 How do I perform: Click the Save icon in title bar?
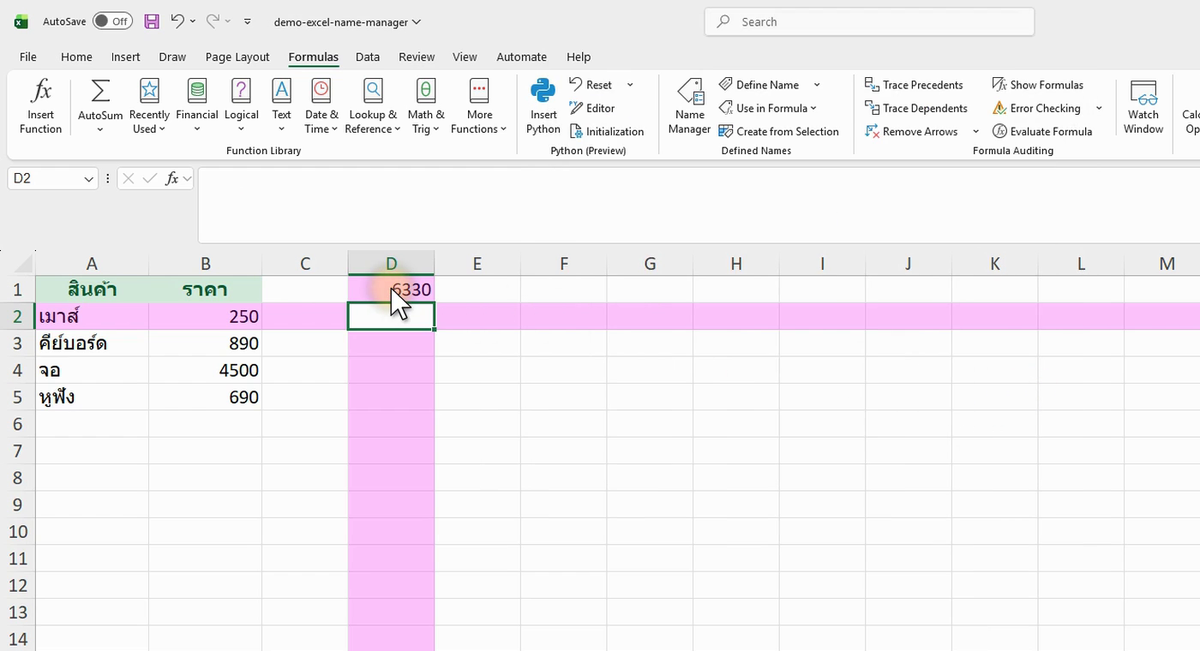pyautogui.click(x=152, y=21)
